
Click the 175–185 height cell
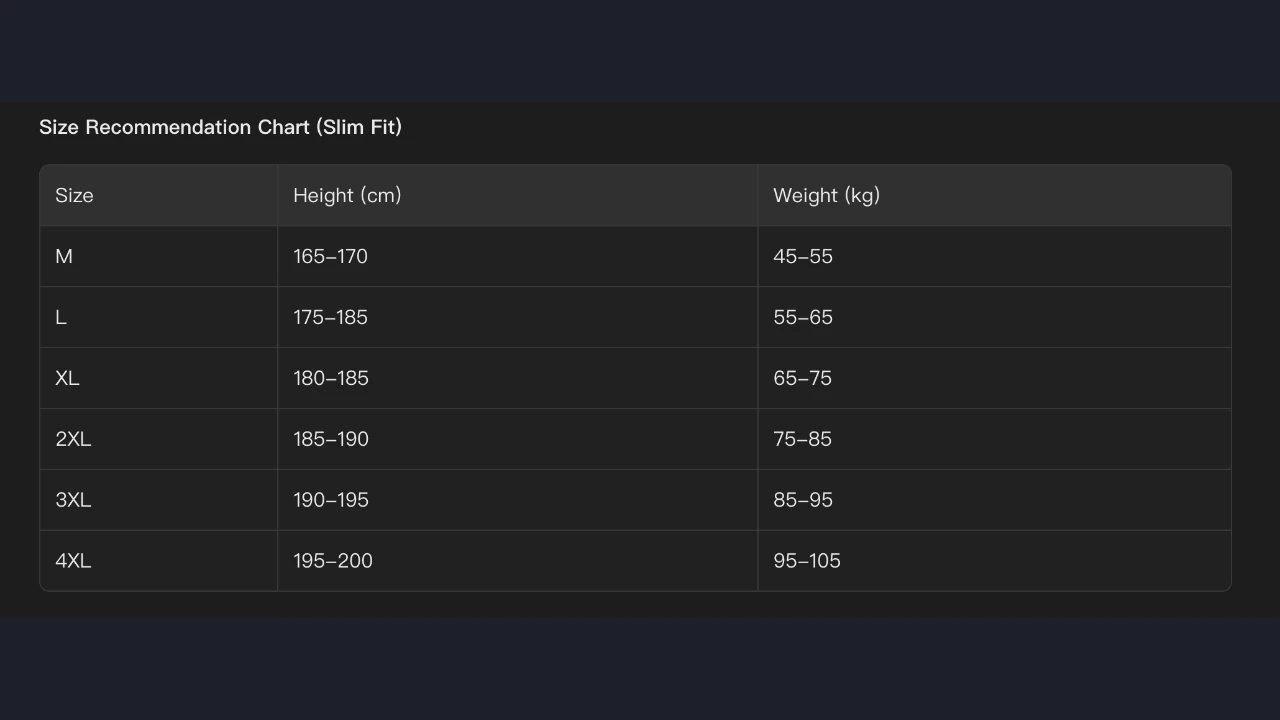[330, 318]
